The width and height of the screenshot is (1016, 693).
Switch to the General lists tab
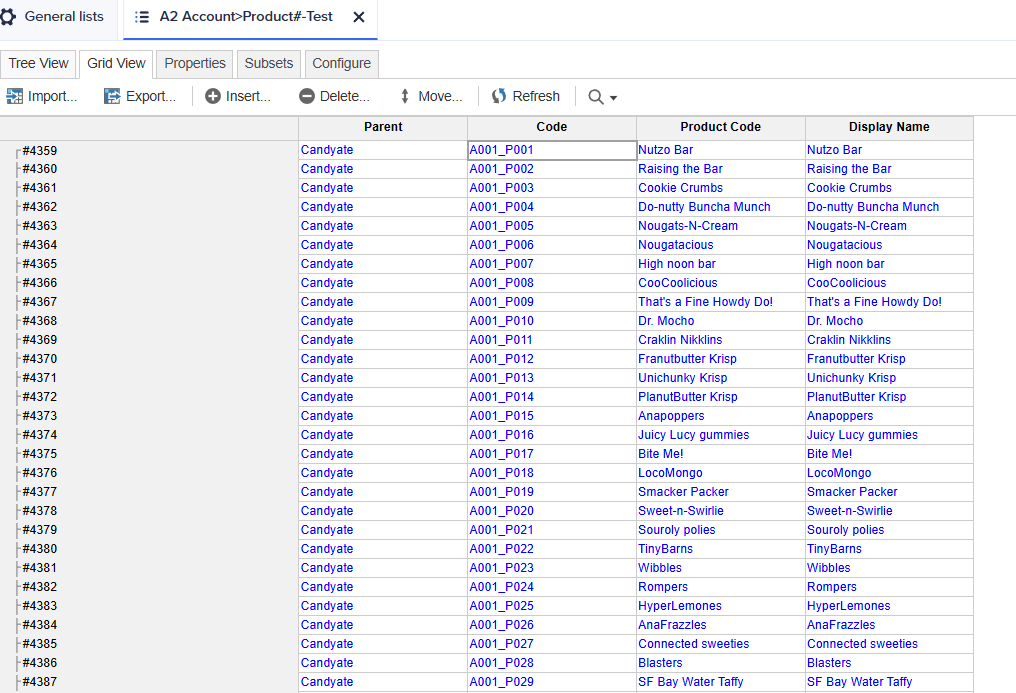tap(56, 17)
